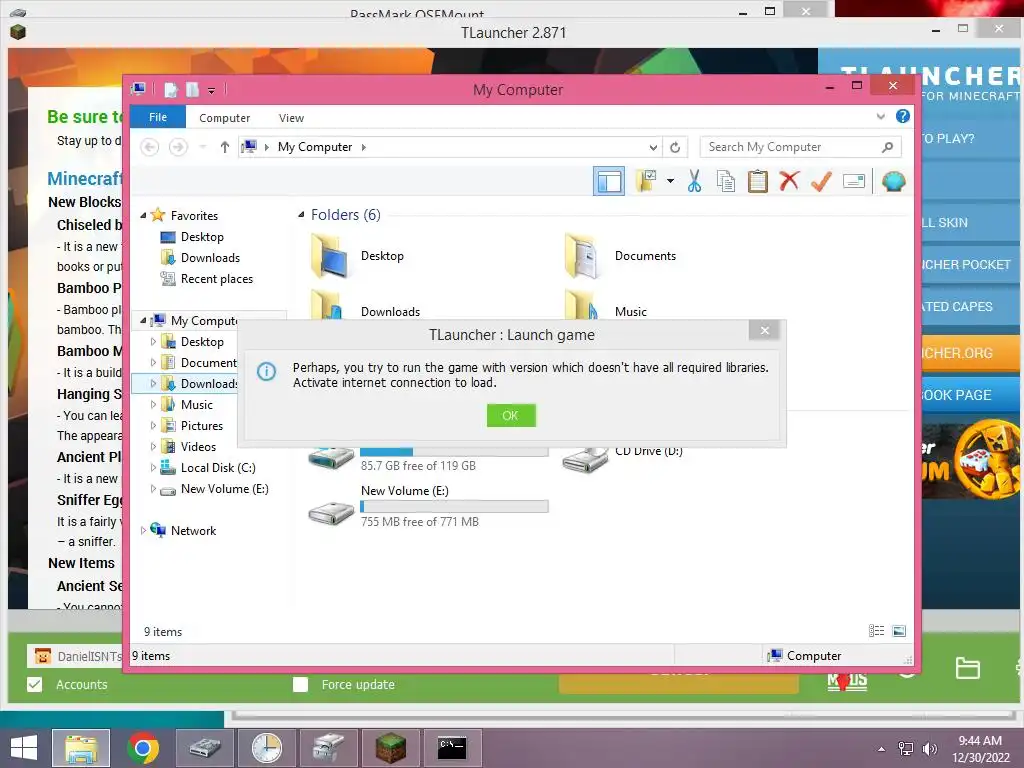Expand the Pictures node in the tree
The height and width of the screenshot is (768, 1024).
pyautogui.click(x=153, y=426)
